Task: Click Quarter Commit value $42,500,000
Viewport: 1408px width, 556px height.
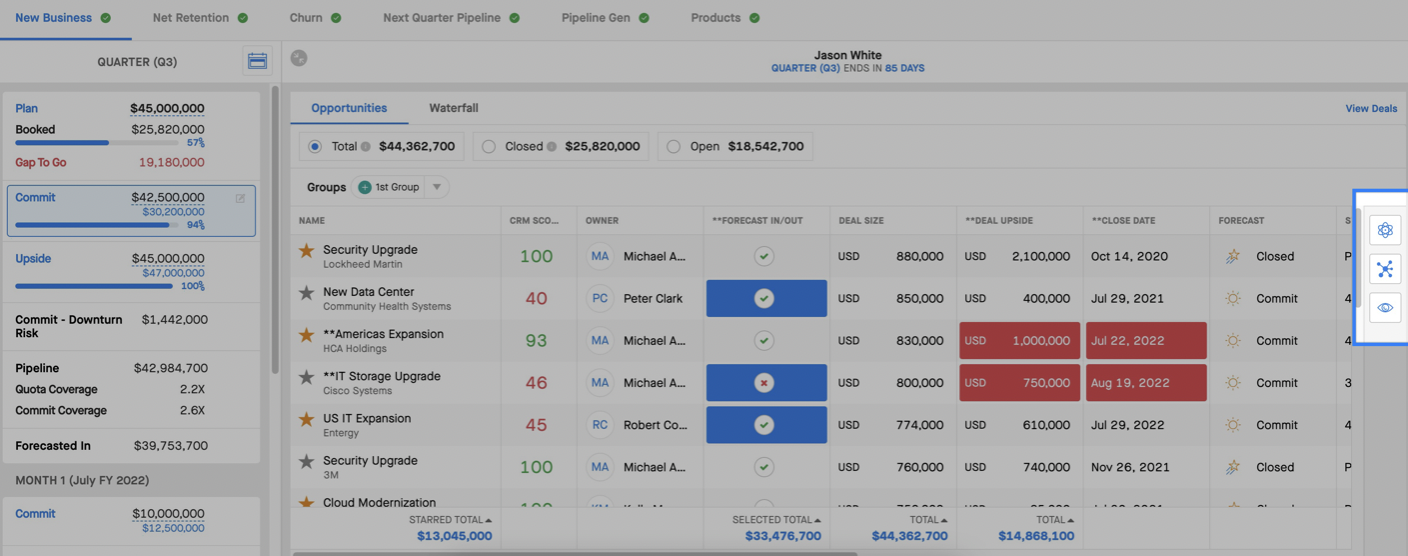Action: tap(167, 198)
